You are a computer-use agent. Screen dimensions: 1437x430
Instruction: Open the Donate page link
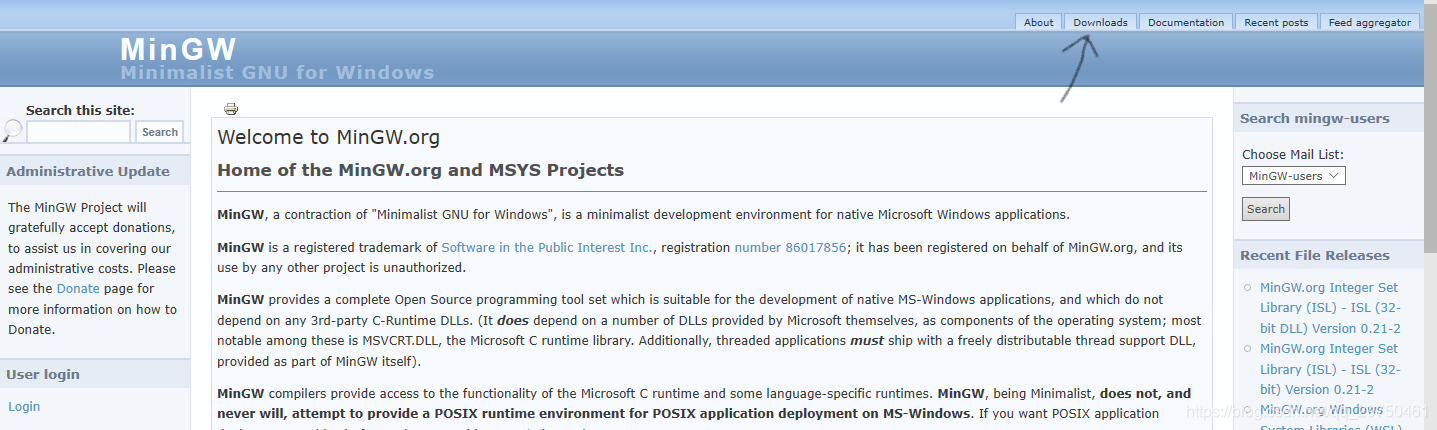tap(78, 289)
